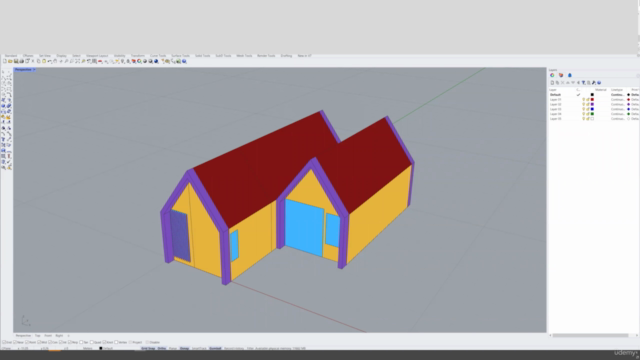
Task: Click the Delete layer X icon
Action: coord(562,82)
